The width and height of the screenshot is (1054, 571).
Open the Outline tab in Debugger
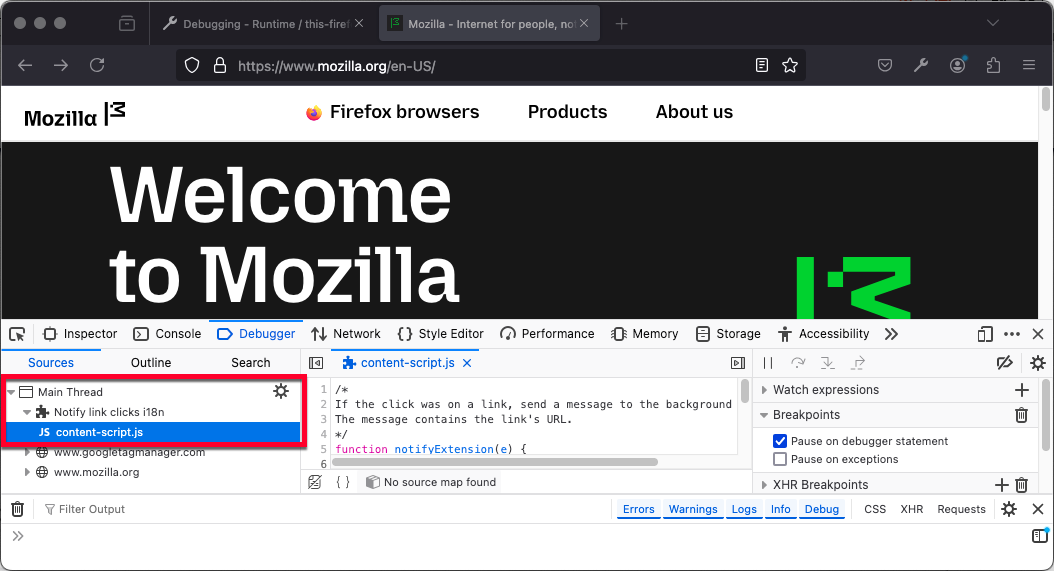tap(151, 363)
